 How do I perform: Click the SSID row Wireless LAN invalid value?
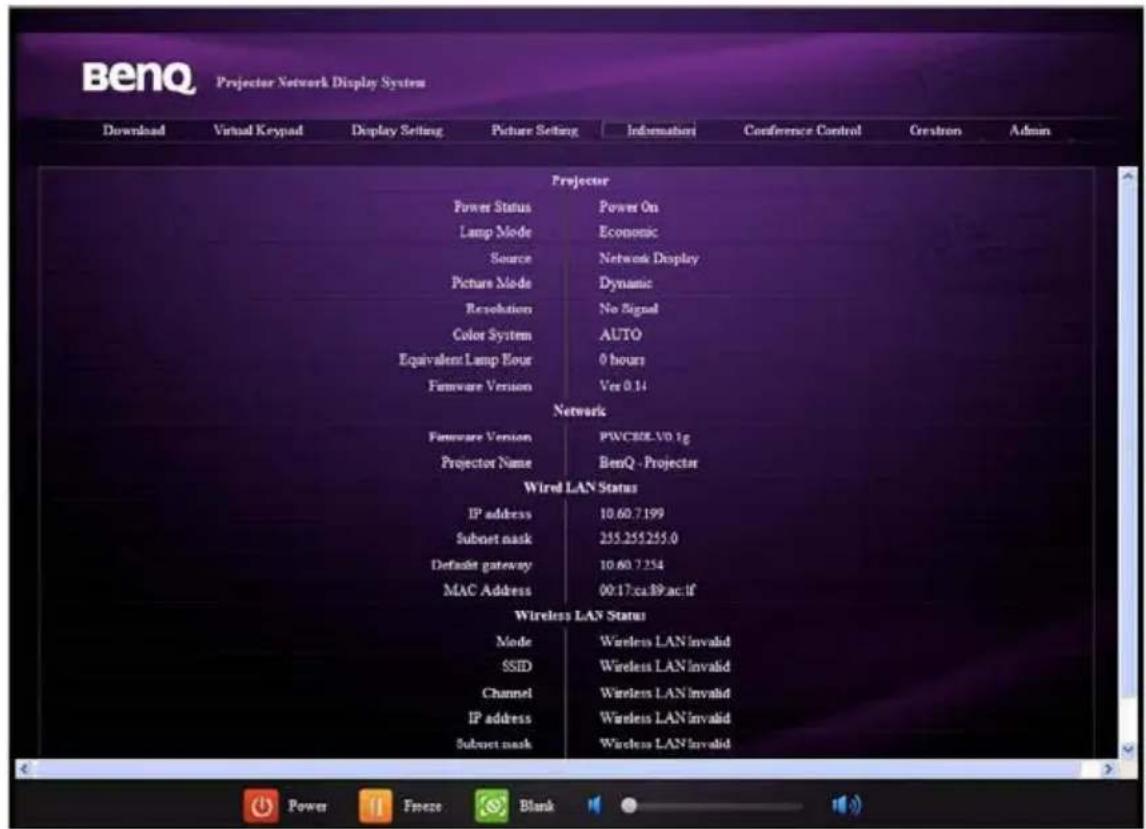pyautogui.click(x=664, y=667)
